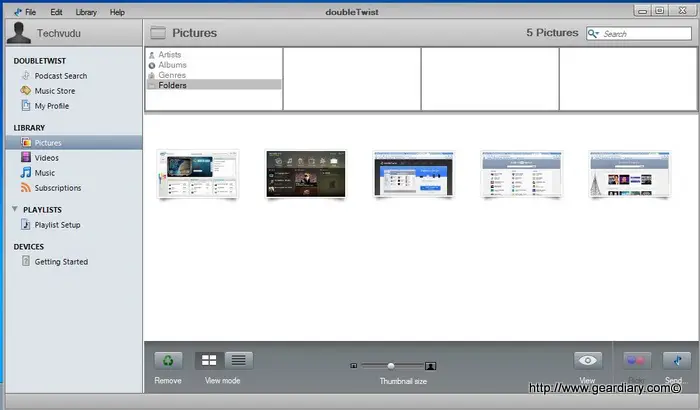Open the File menu
700x410 pixels.
pos(30,12)
